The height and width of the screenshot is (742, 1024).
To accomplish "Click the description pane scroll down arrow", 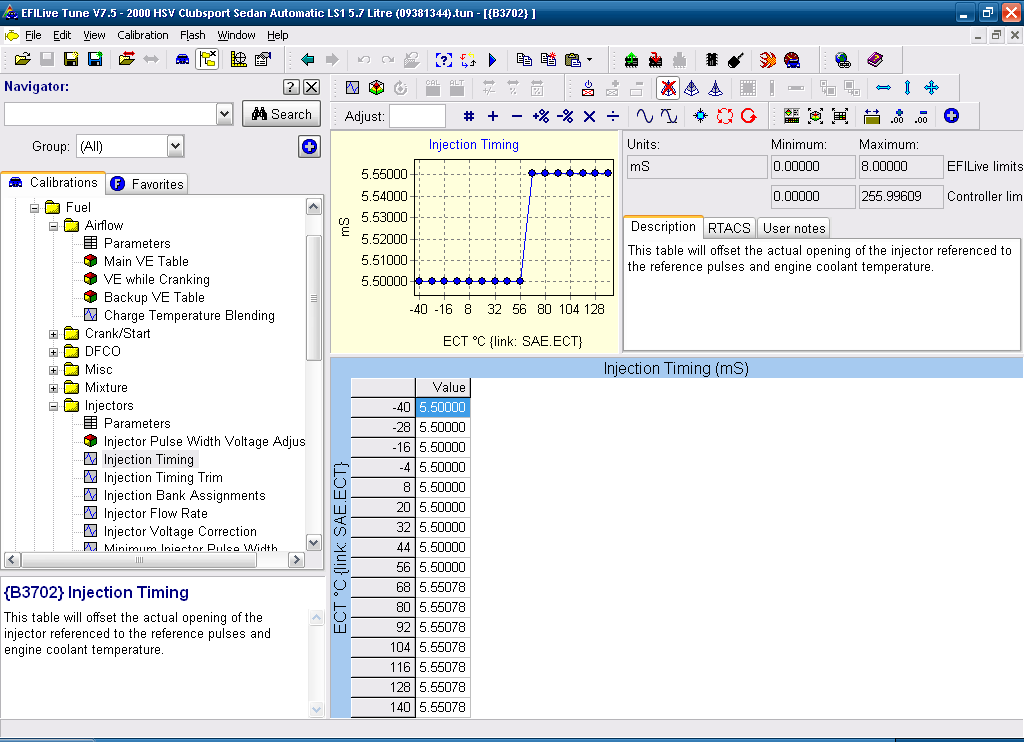I will (317, 709).
